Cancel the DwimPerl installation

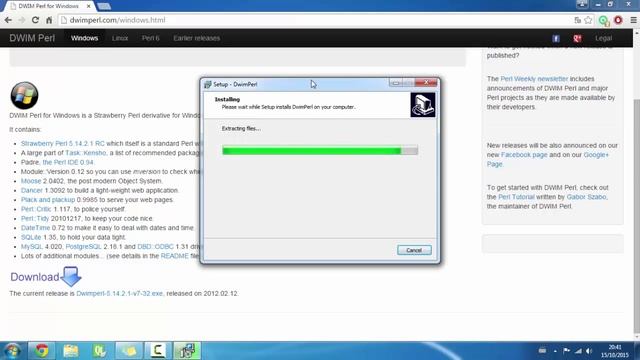coord(414,250)
